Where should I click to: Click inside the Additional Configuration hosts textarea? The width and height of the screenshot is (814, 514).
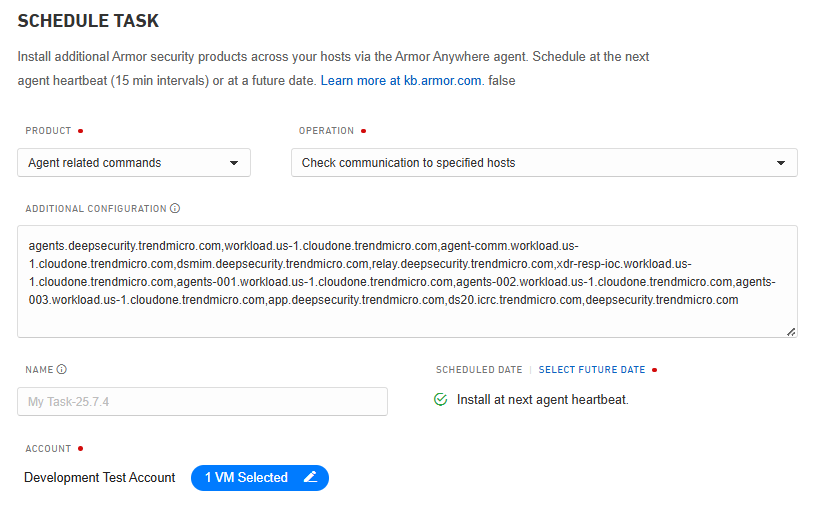407,282
